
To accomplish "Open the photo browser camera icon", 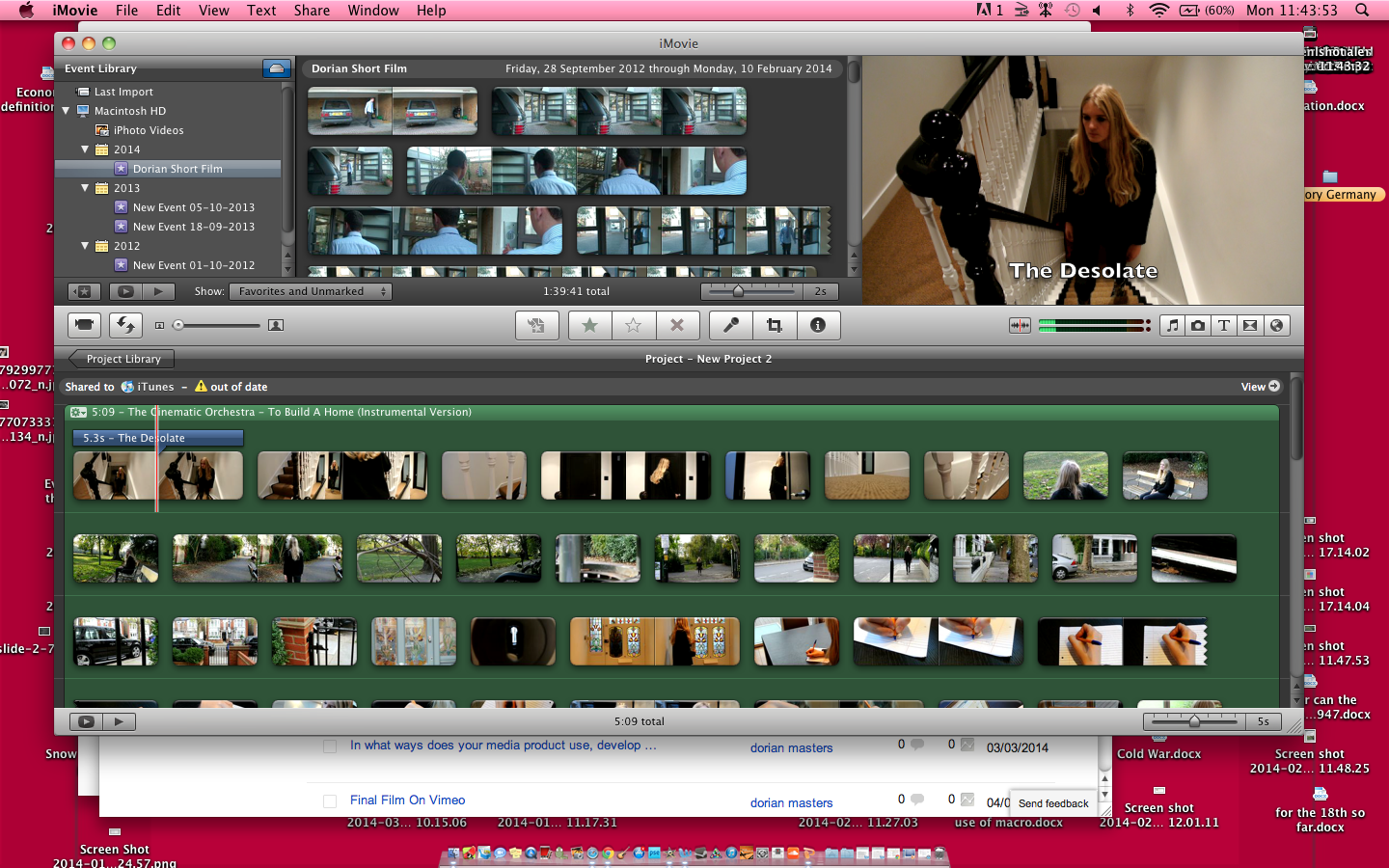I will pos(1198,325).
